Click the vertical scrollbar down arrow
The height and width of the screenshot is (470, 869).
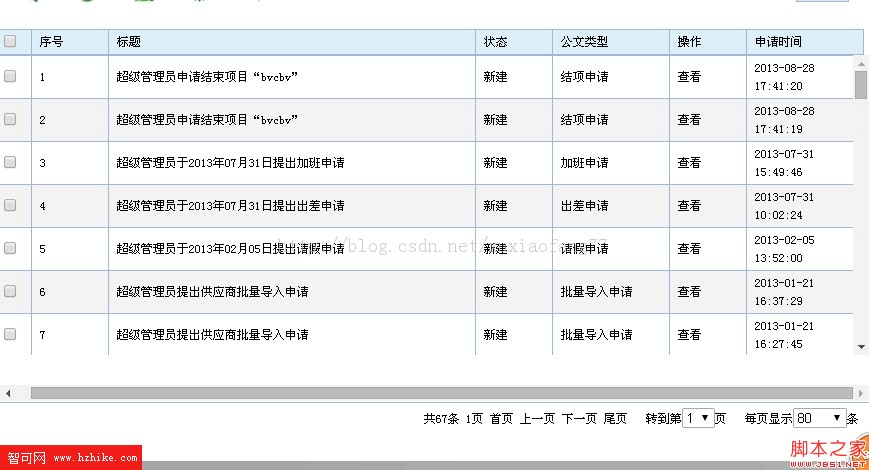[861, 347]
